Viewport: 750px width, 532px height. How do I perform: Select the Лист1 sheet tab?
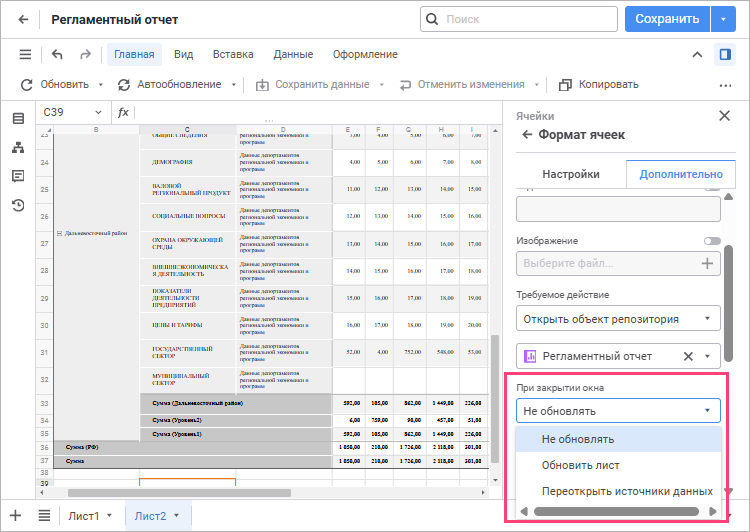[x=84, y=516]
